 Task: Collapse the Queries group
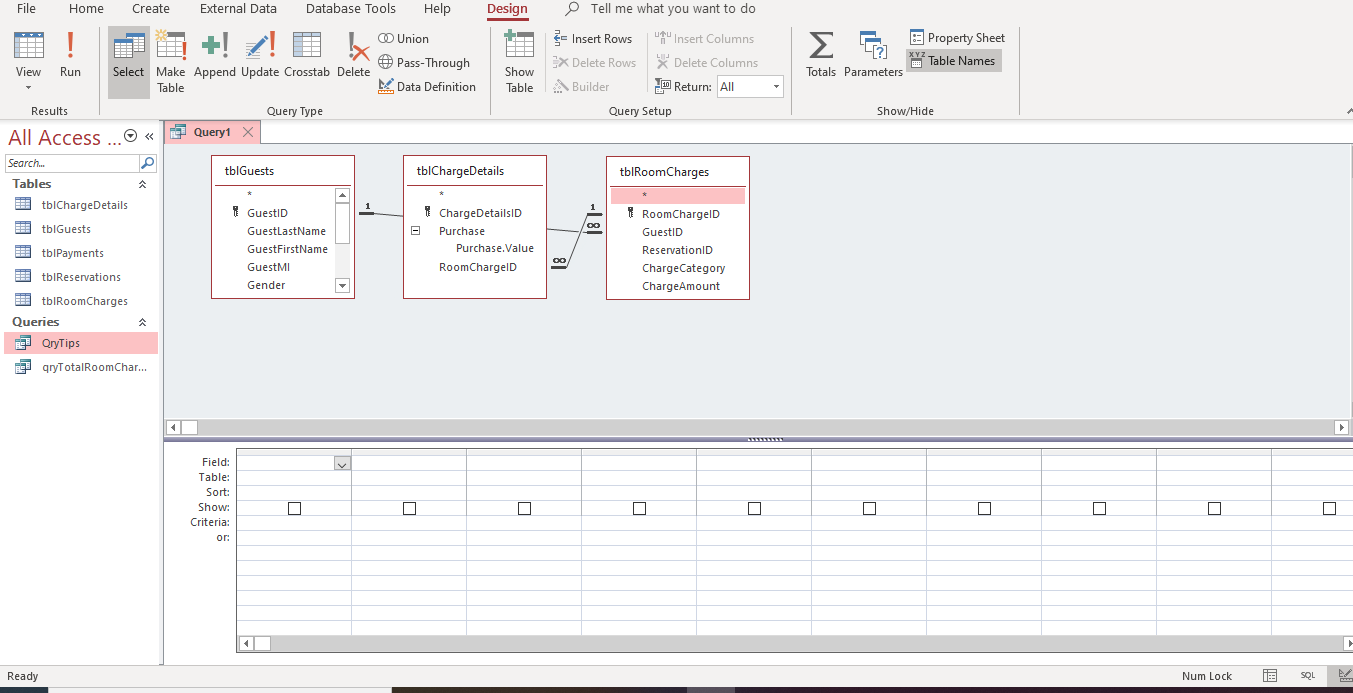(142, 322)
